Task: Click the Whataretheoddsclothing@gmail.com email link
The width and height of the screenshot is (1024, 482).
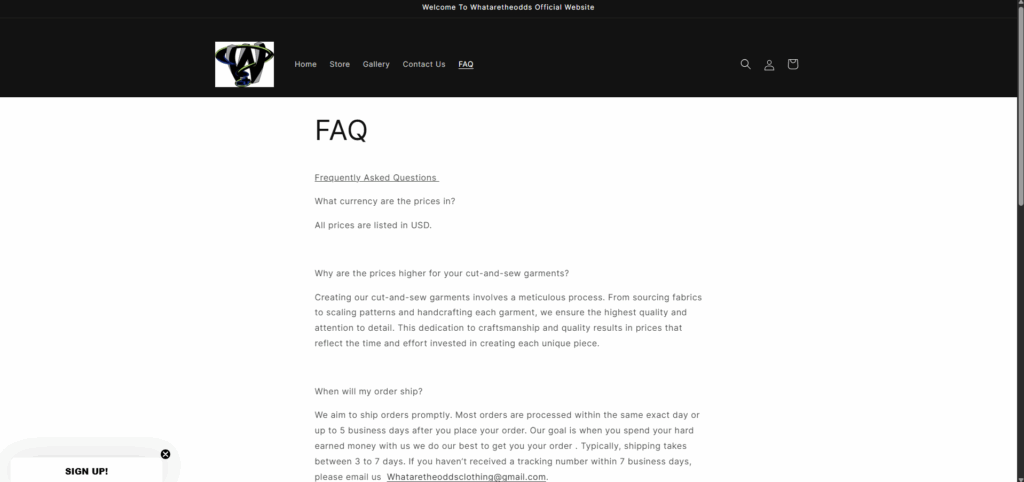Action: tap(466, 477)
